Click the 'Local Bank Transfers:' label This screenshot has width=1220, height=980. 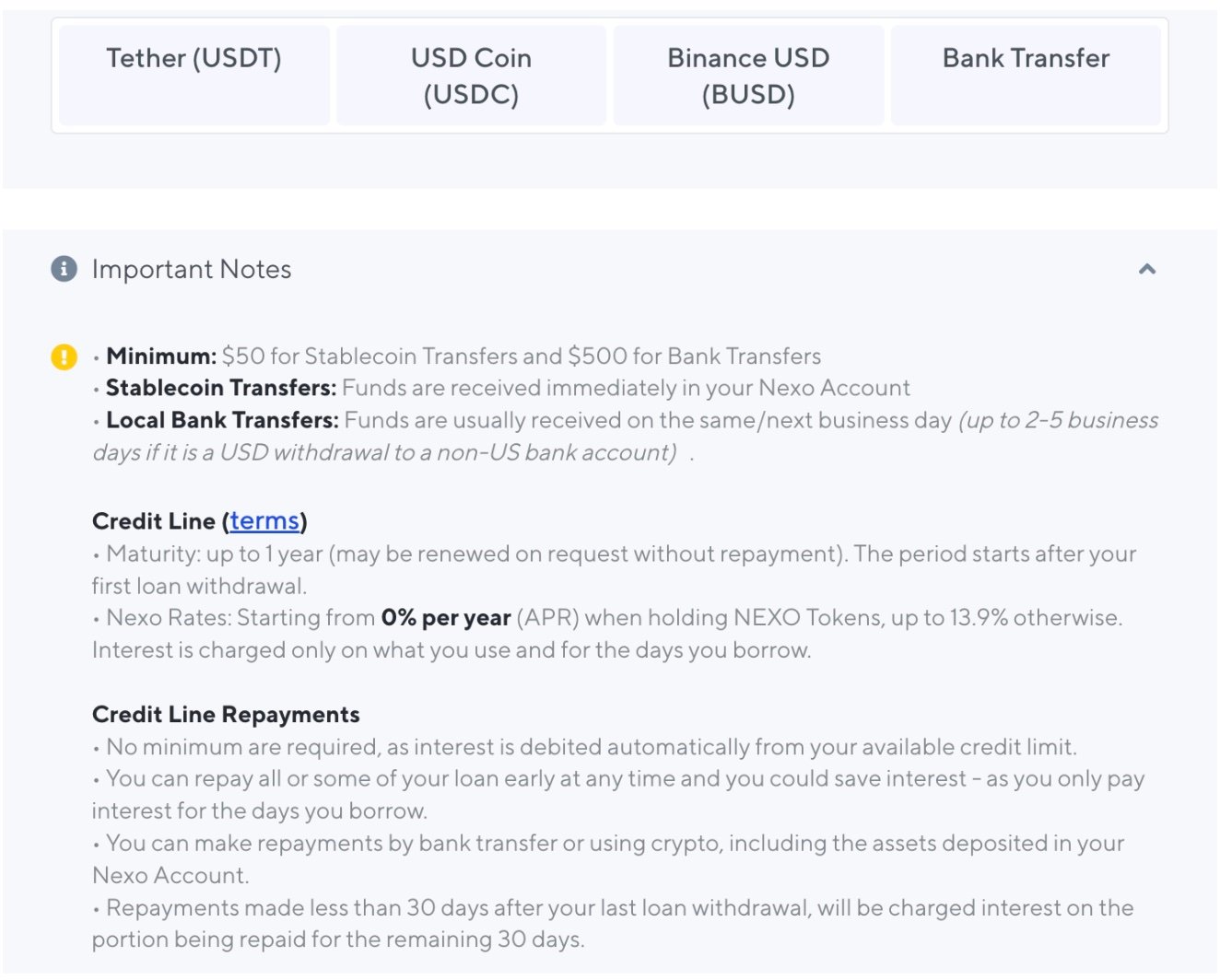tap(222, 420)
